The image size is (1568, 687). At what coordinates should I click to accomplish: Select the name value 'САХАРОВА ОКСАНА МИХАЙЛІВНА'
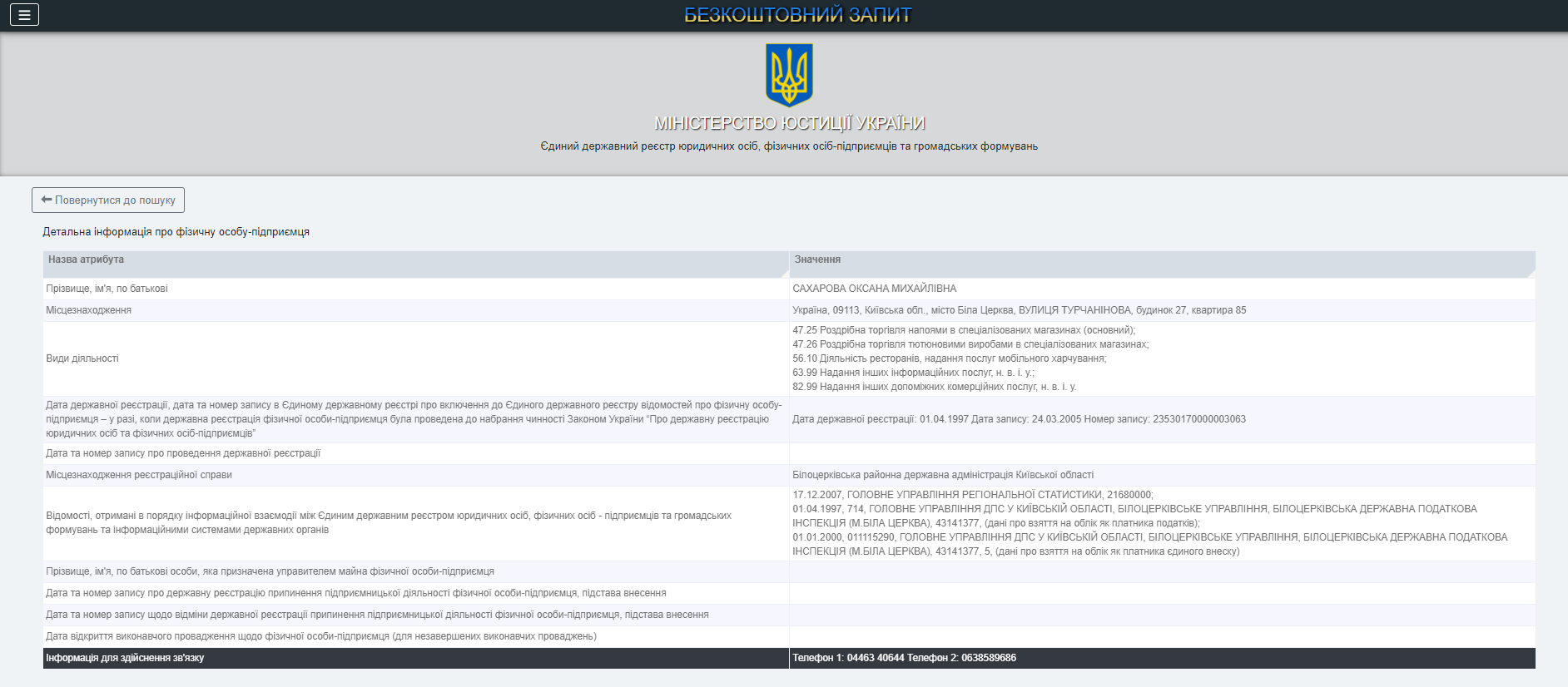pos(874,289)
